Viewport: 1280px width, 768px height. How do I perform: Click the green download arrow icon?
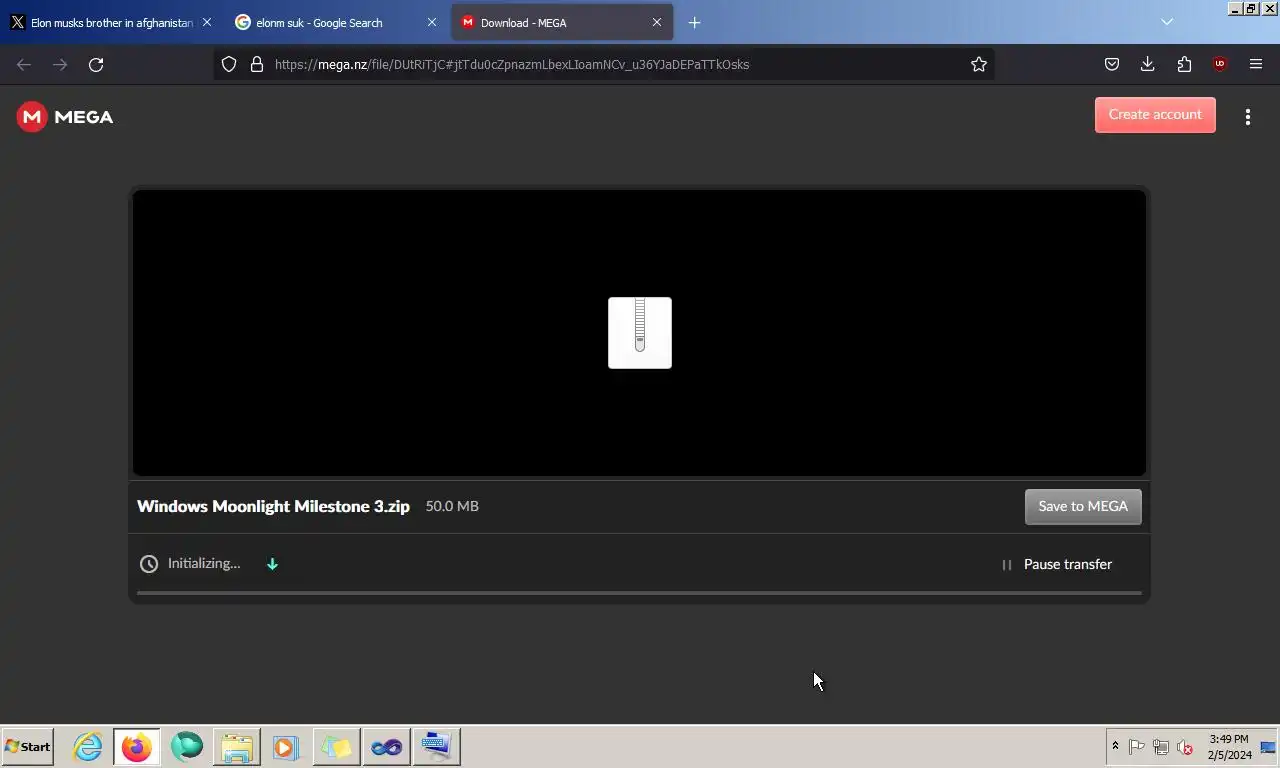coord(272,564)
